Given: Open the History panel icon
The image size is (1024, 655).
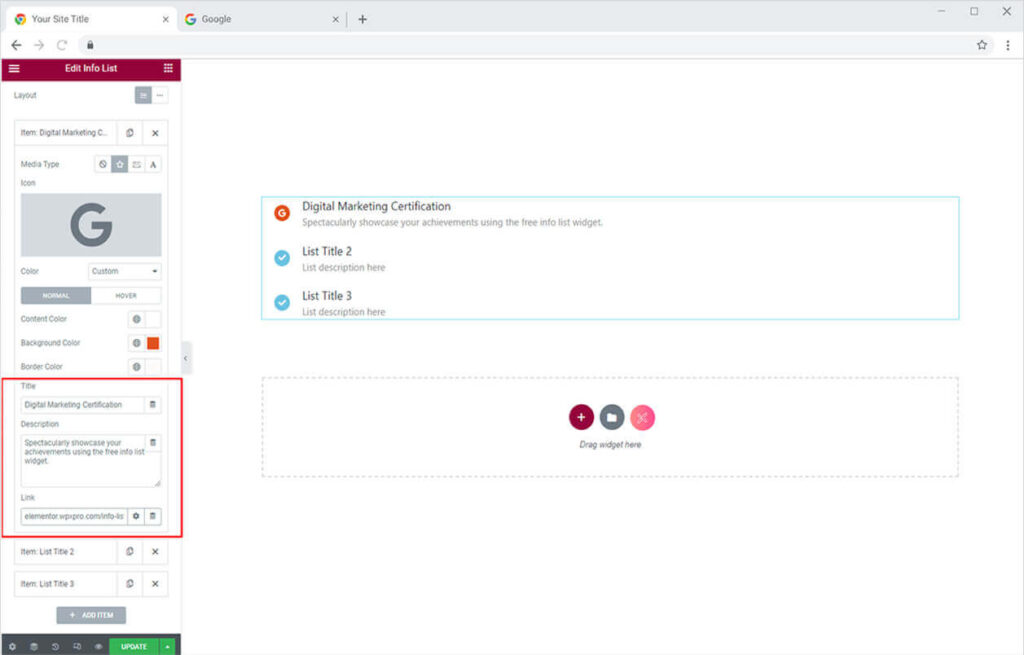Looking at the screenshot, I should click(x=55, y=646).
